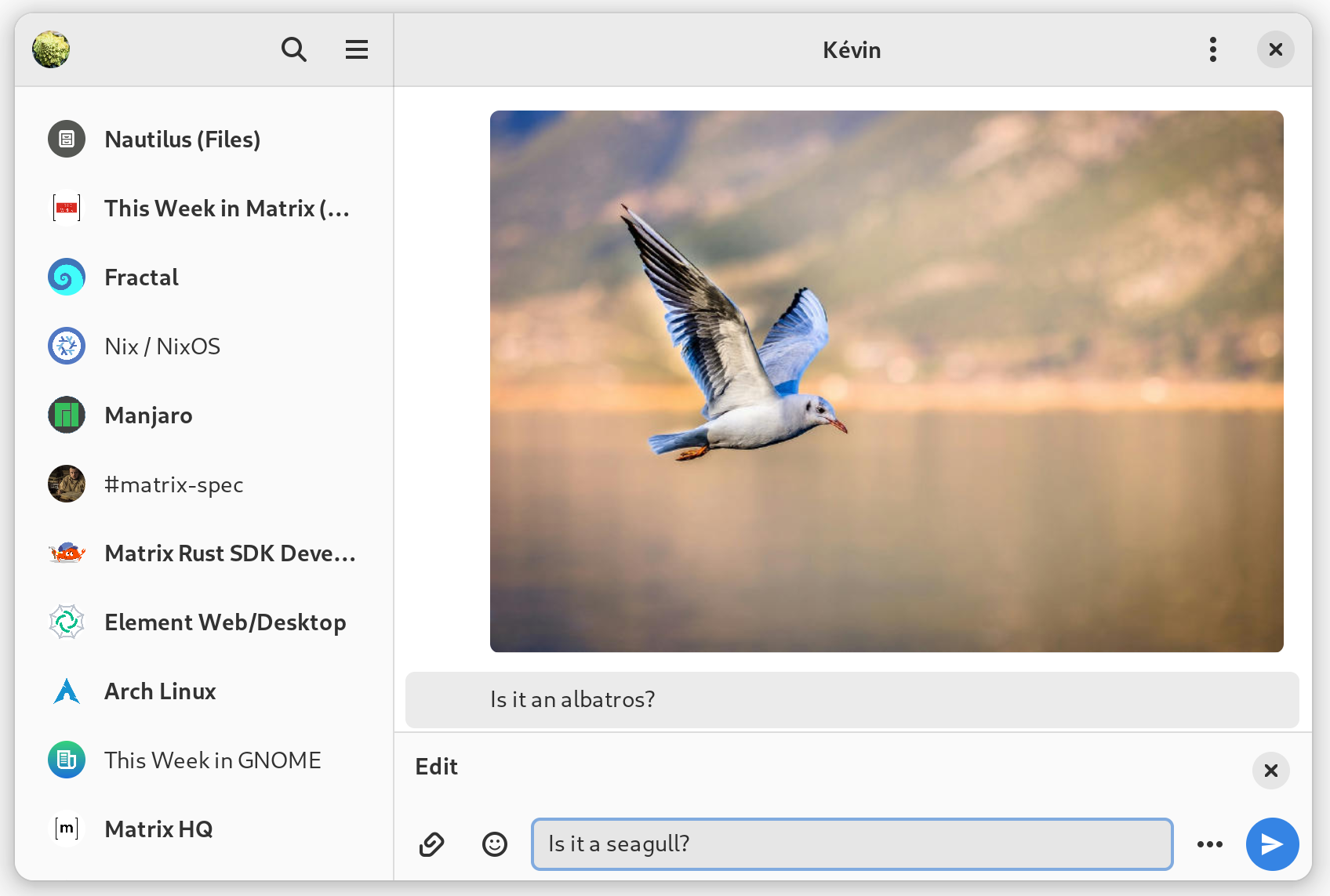Open the hamburger main menu
The image size is (1330, 896).
coord(357,49)
